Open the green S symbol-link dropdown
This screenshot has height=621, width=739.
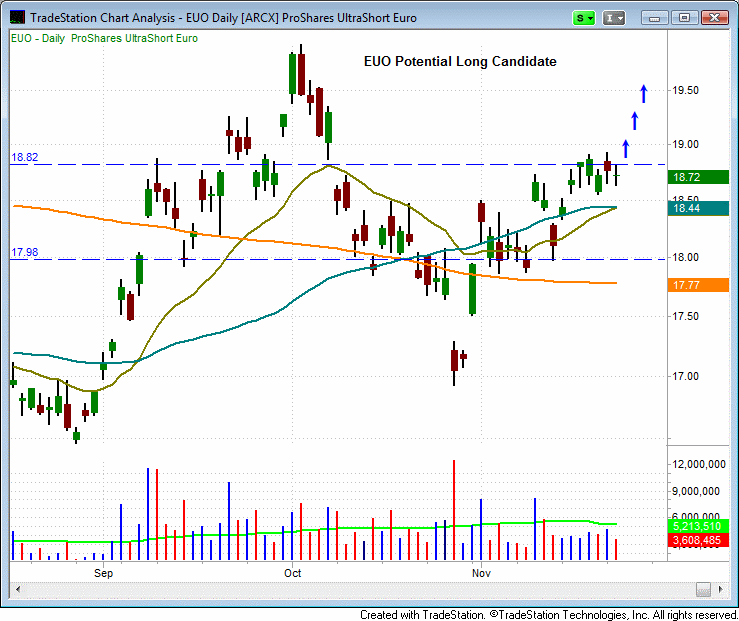point(583,18)
